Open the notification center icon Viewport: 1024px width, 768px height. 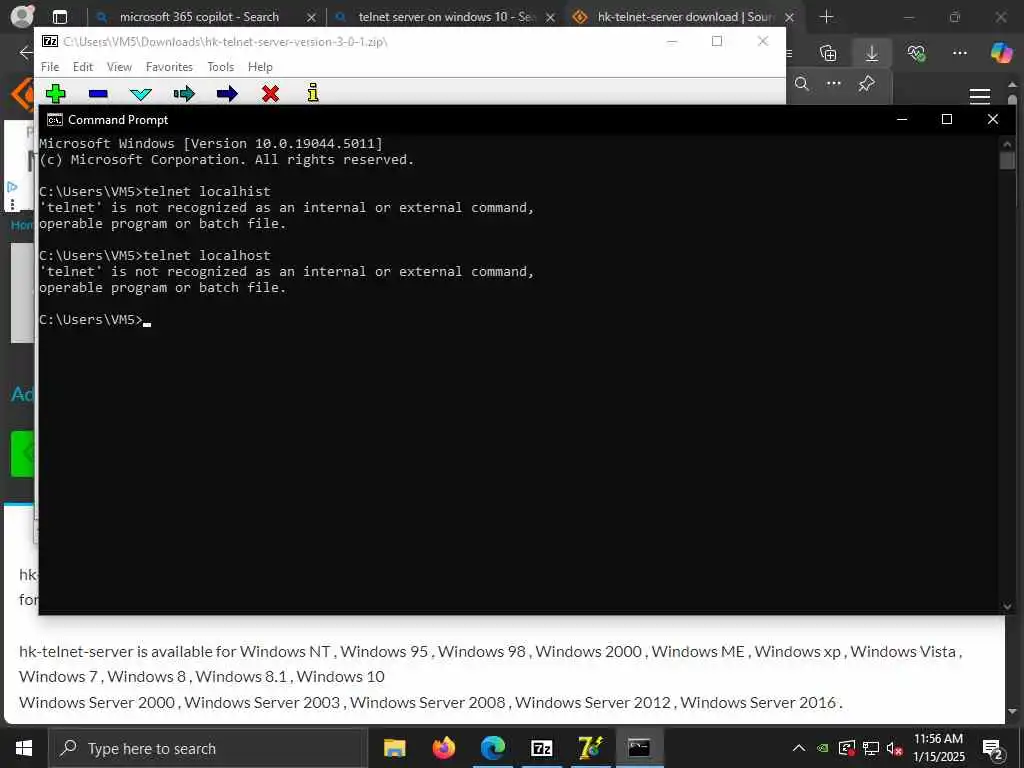pos(993,749)
